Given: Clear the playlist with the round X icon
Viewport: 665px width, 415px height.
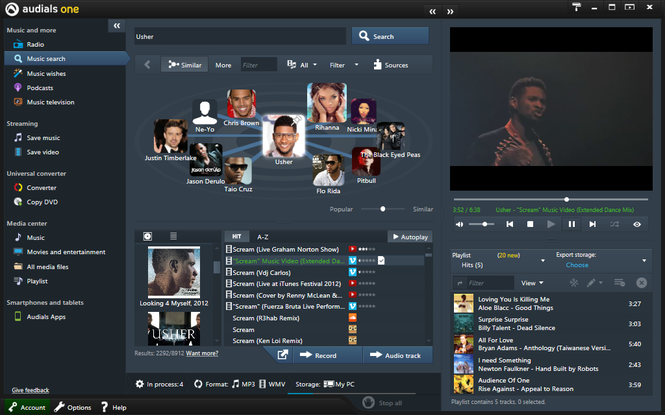Looking at the screenshot, I should point(642,283).
